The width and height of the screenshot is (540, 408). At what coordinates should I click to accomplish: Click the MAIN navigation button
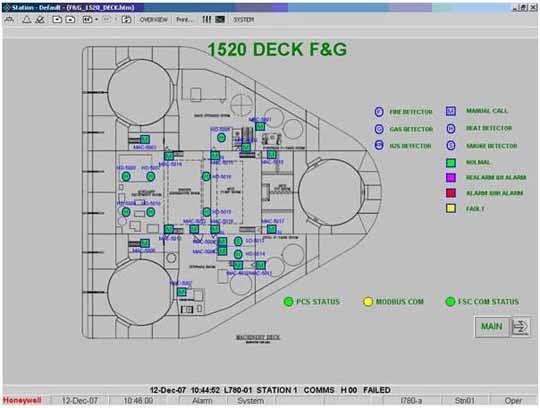coord(491,326)
